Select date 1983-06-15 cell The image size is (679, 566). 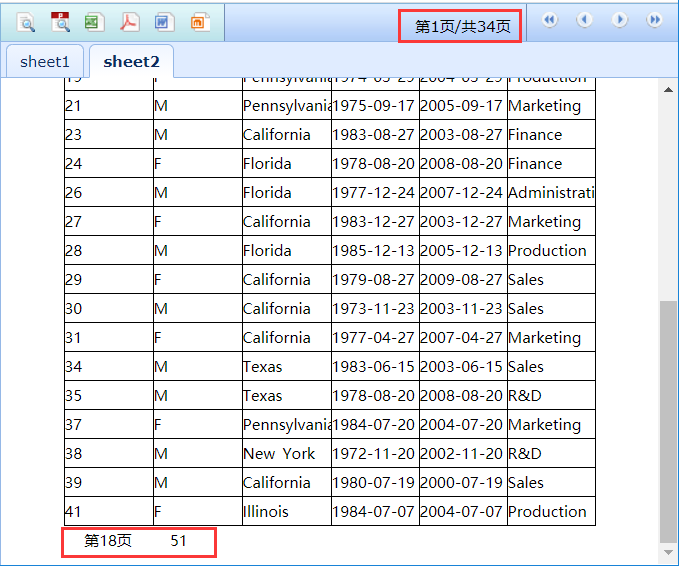click(x=375, y=366)
